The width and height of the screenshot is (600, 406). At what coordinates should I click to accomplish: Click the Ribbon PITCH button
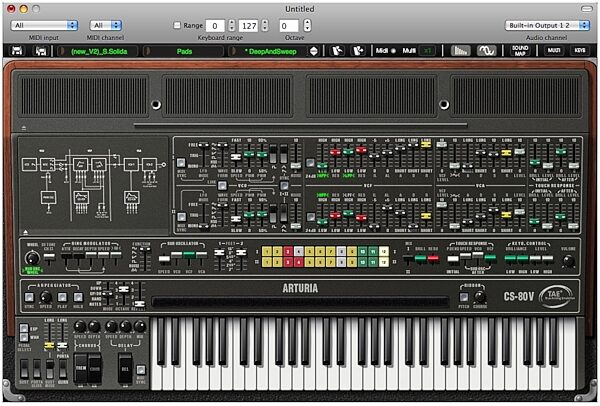tap(463, 297)
